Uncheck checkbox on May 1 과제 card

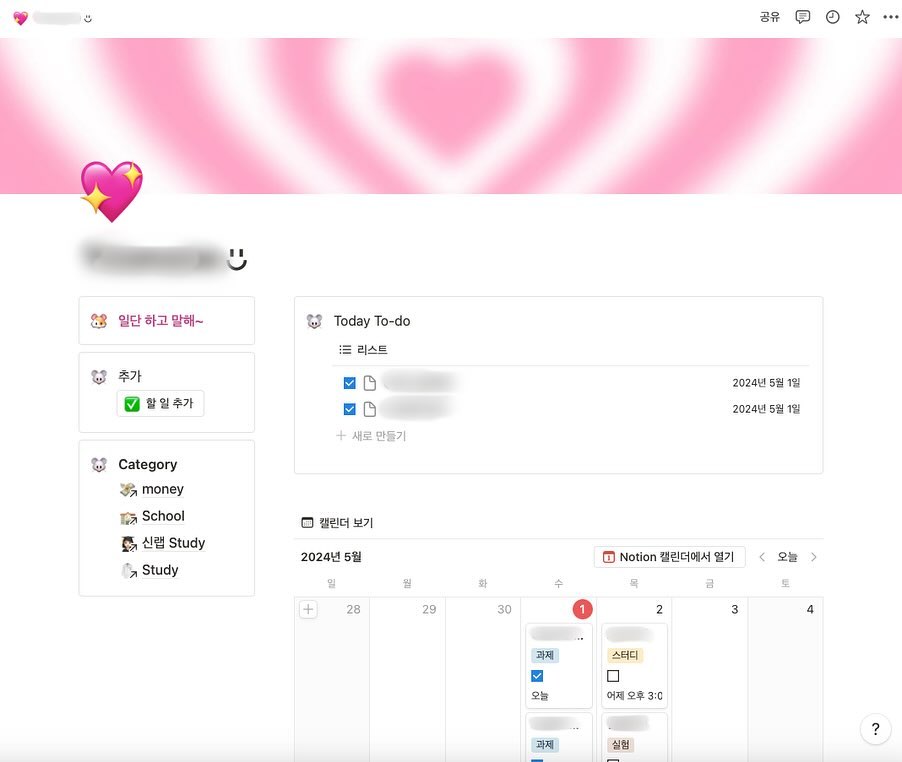click(x=537, y=676)
